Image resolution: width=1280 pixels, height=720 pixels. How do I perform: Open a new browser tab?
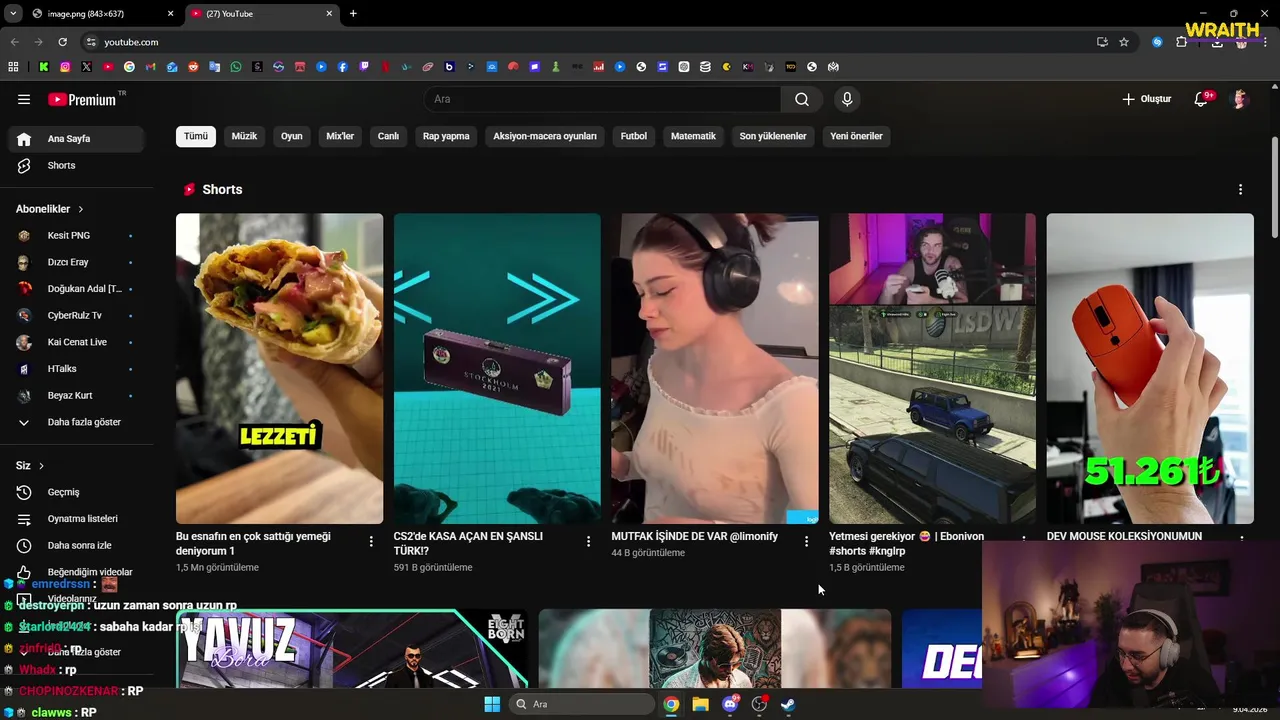pyautogui.click(x=353, y=13)
